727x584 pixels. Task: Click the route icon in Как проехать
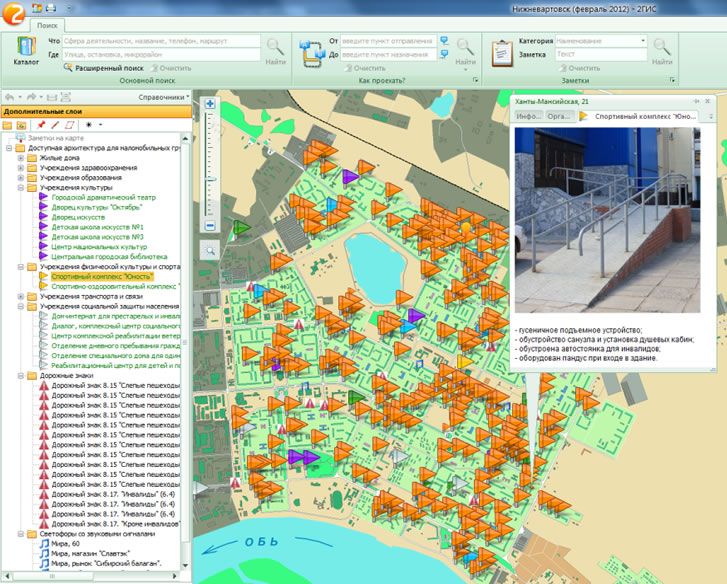pyautogui.click(x=313, y=53)
